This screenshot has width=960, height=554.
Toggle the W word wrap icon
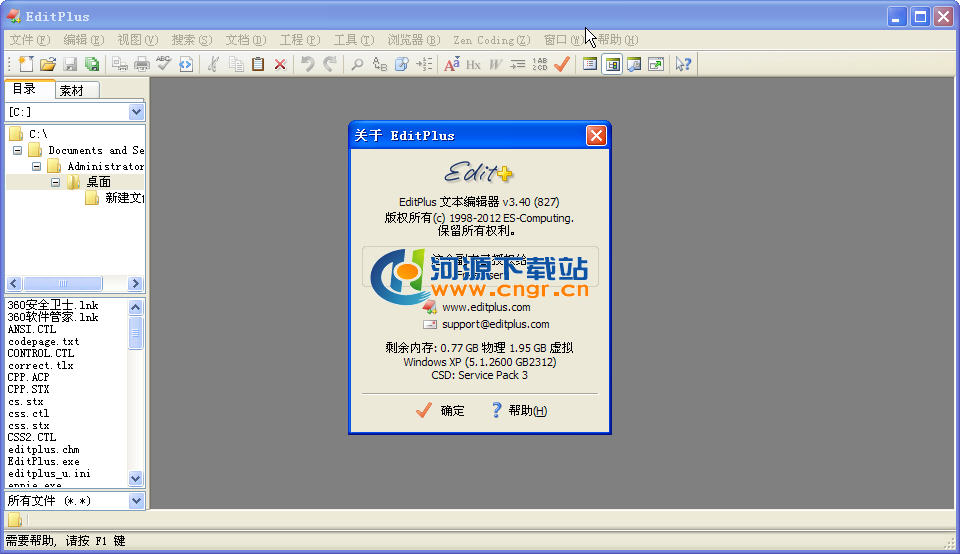click(495, 64)
